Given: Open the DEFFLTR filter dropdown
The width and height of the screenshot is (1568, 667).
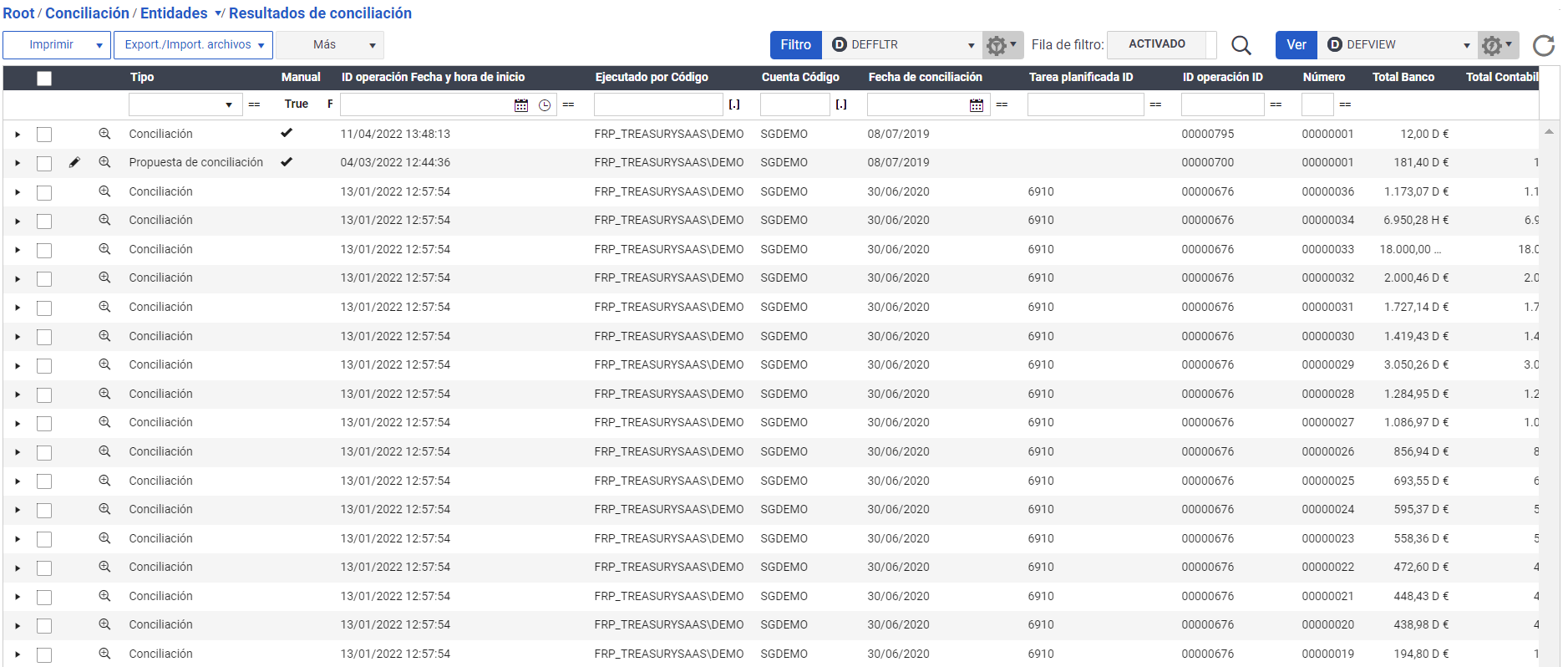Looking at the screenshot, I should (x=971, y=45).
